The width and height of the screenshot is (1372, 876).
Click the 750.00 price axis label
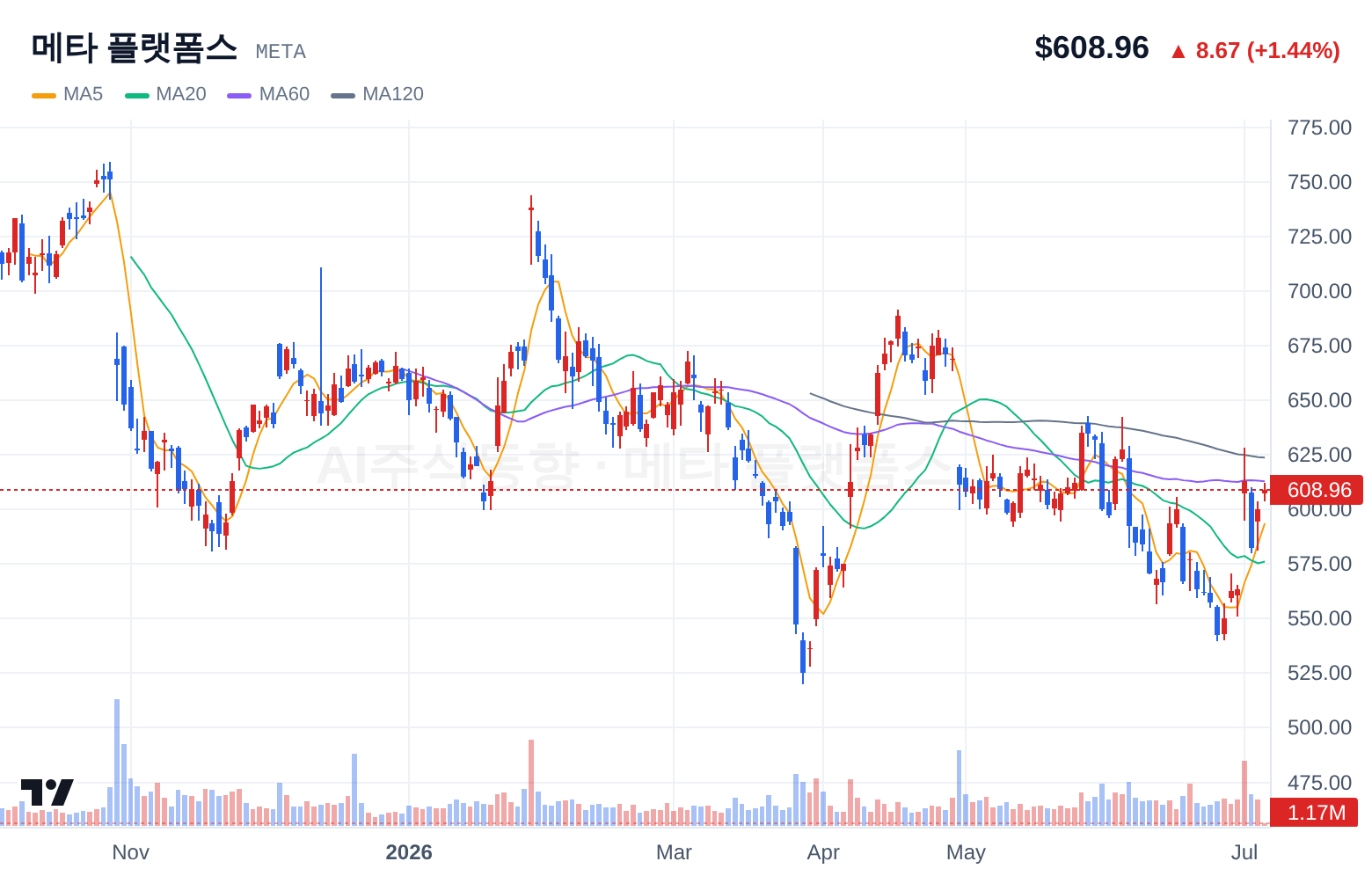pos(1319,182)
